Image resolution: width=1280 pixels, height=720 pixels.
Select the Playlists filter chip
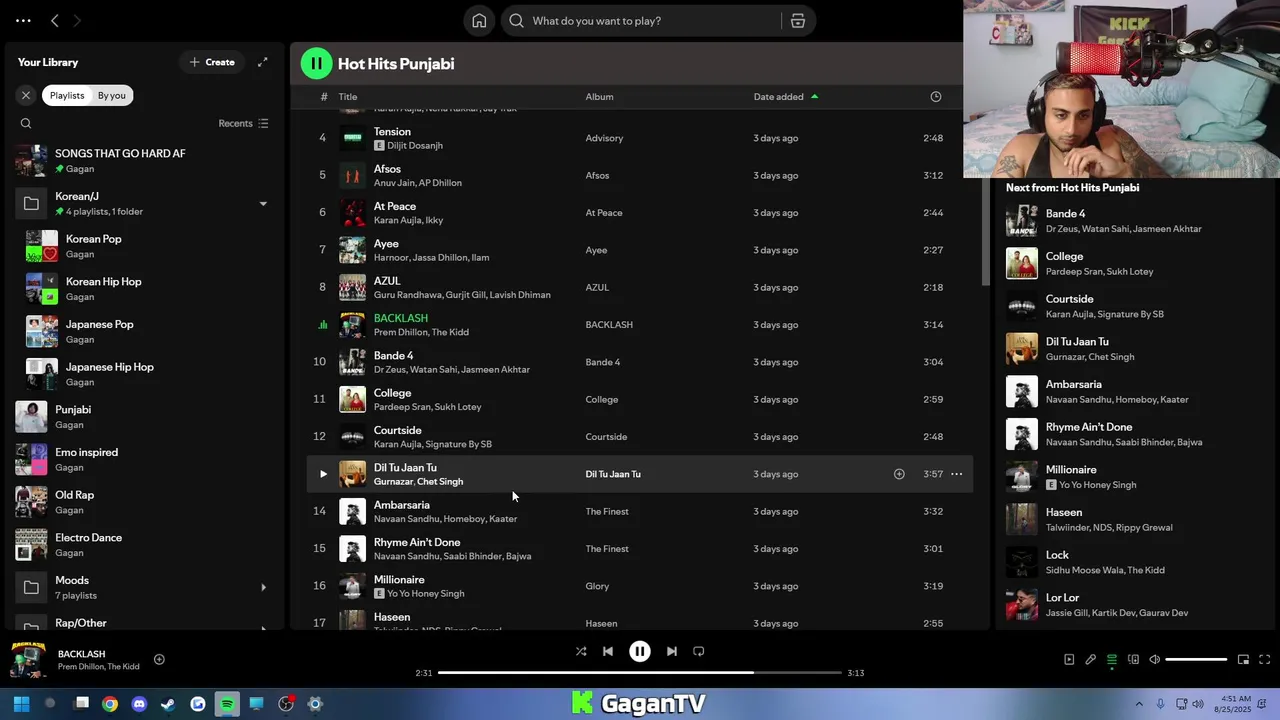pyautogui.click(x=67, y=95)
